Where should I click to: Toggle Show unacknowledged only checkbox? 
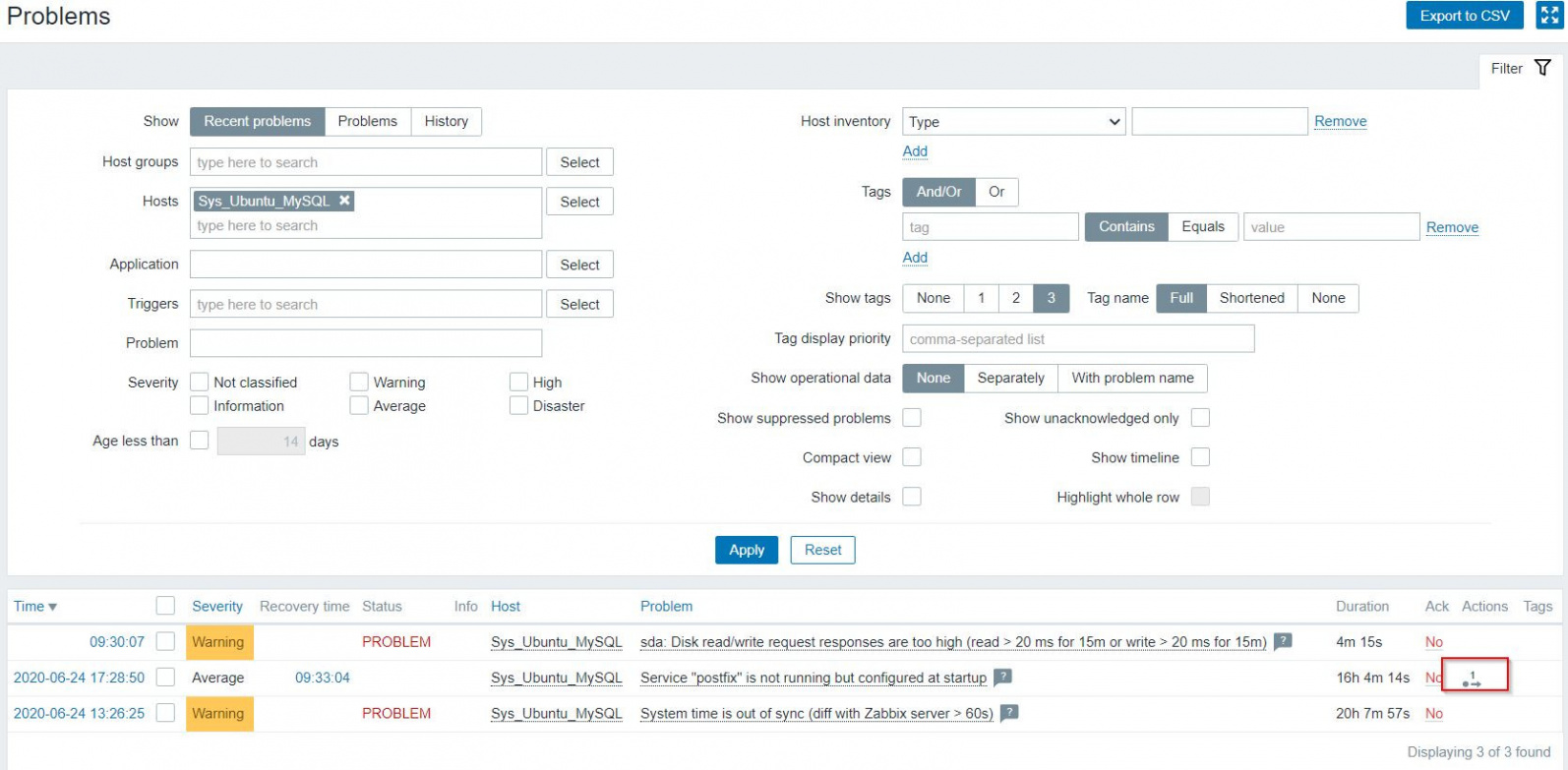1200,418
